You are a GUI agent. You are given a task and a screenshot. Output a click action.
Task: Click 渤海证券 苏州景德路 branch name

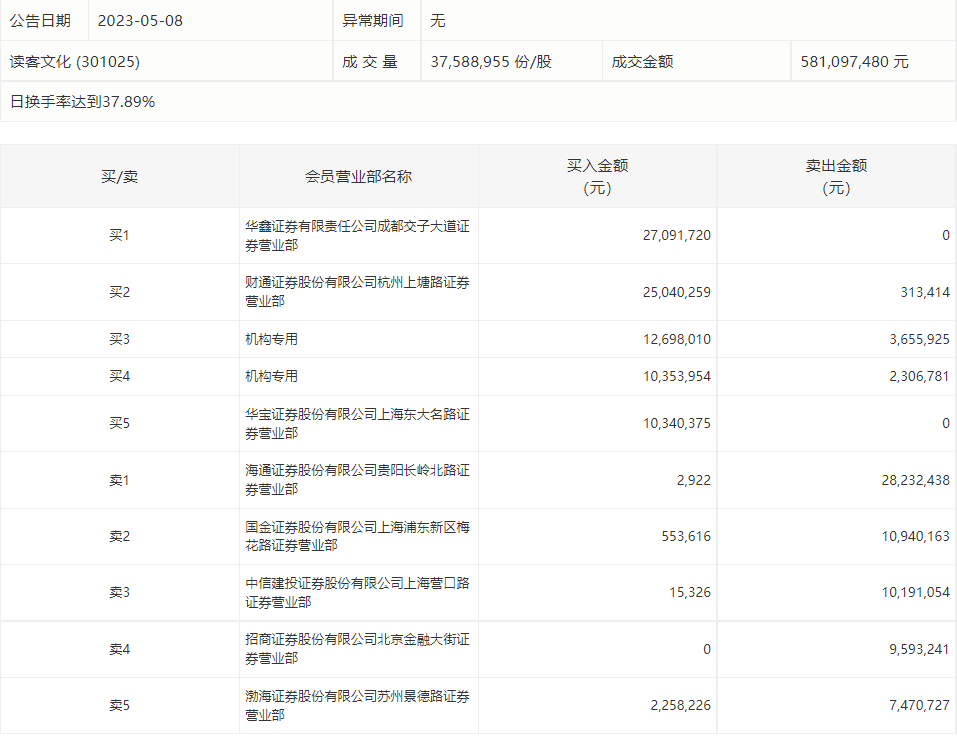(358, 706)
